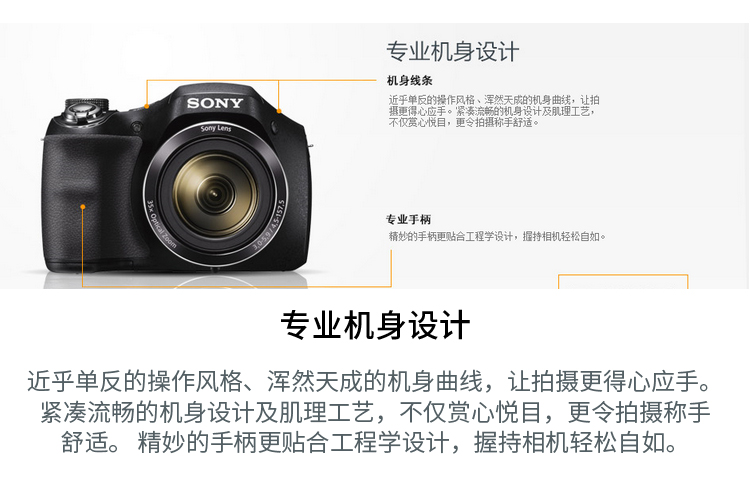This screenshot has height=494, width=750.
Task: Click the orange dot left of SONY logo
Action: 147,106
